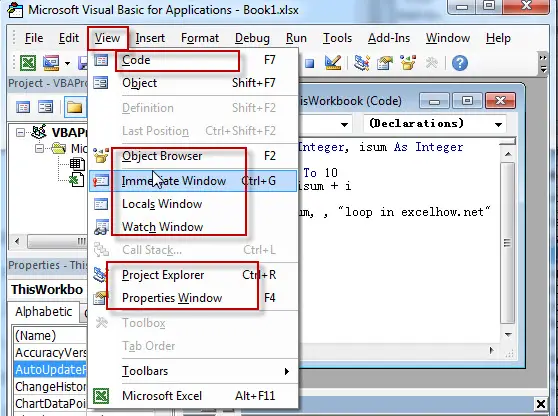The image size is (558, 416).
Task: Select the ChangeHistor property row
Action: pyautogui.click(x=50, y=386)
